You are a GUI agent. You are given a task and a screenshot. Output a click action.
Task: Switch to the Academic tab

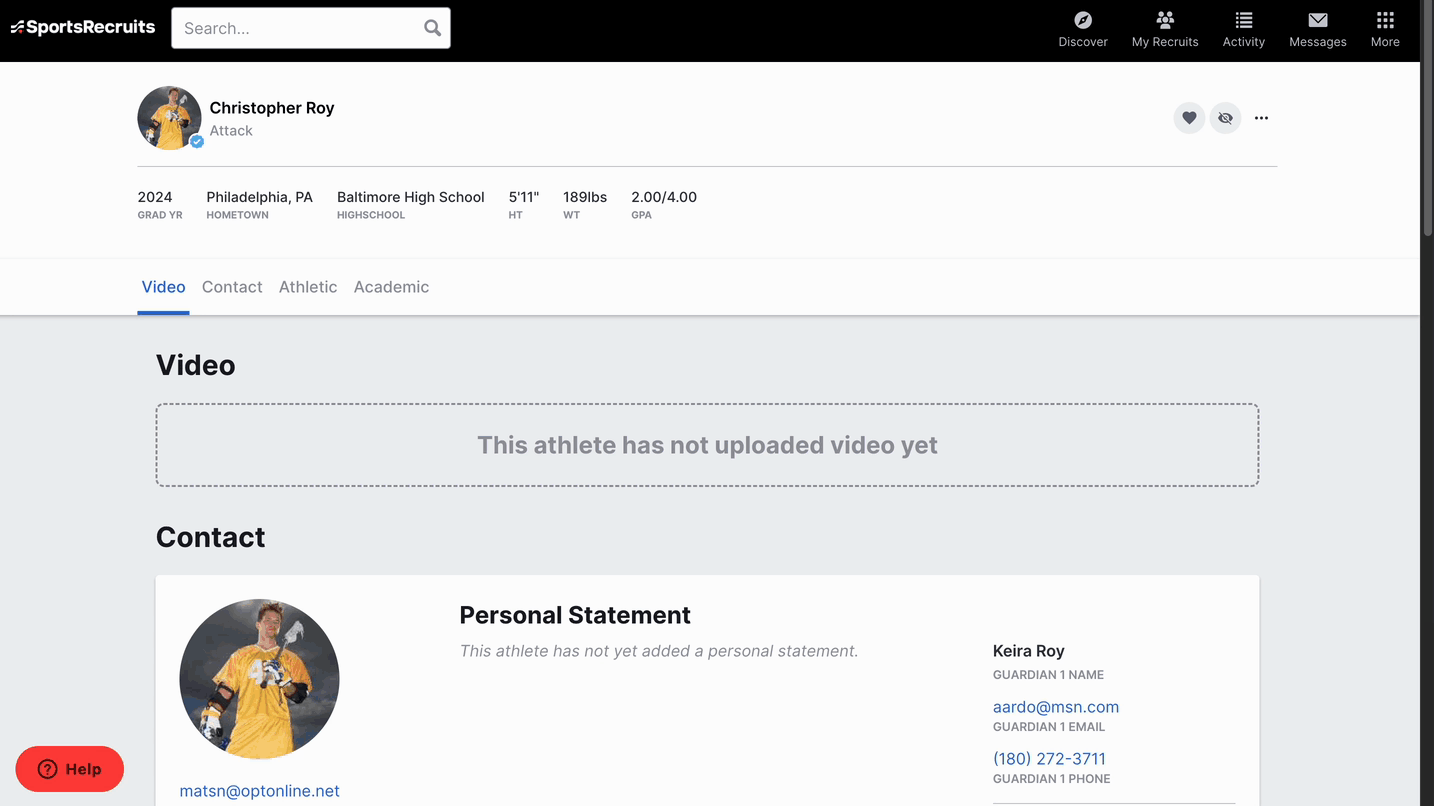391,287
